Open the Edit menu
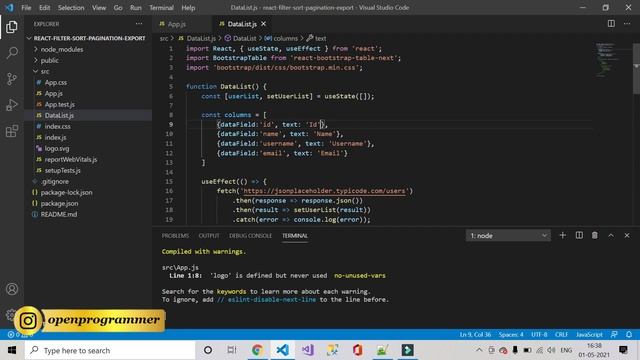 point(44,8)
